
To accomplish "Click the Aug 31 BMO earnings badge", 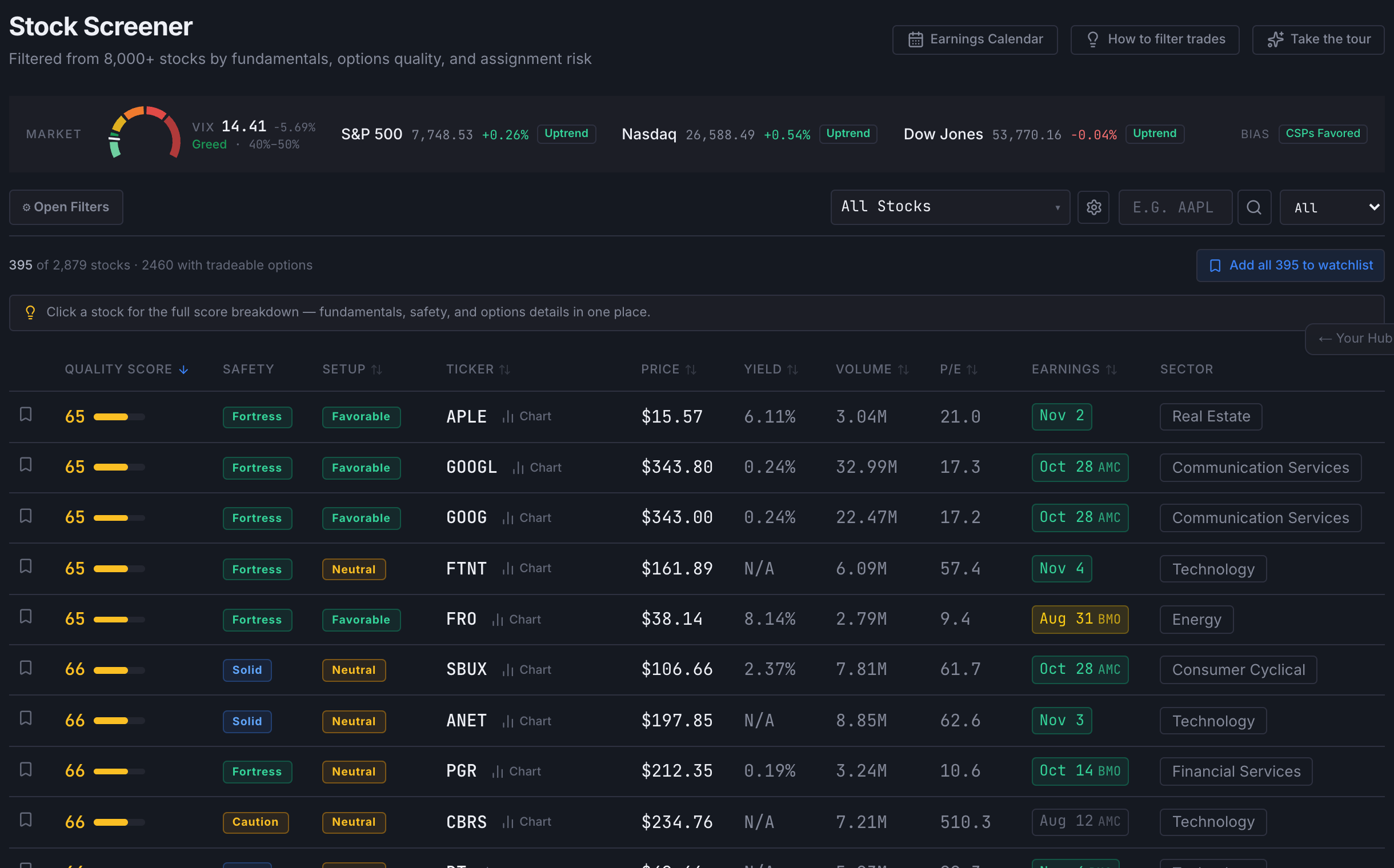I will pos(1080,620).
